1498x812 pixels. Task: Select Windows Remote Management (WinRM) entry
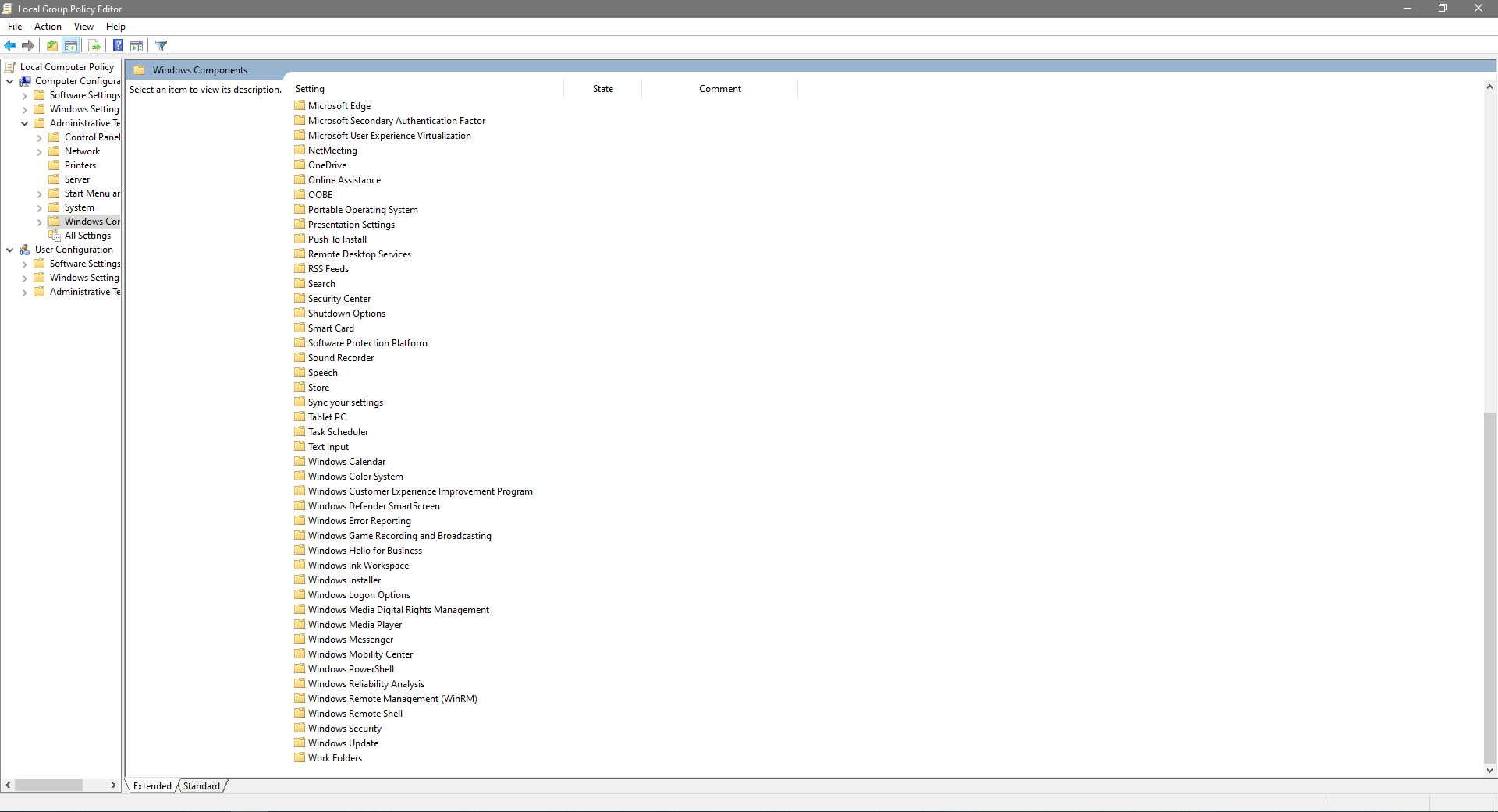click(x=392, y=699)
